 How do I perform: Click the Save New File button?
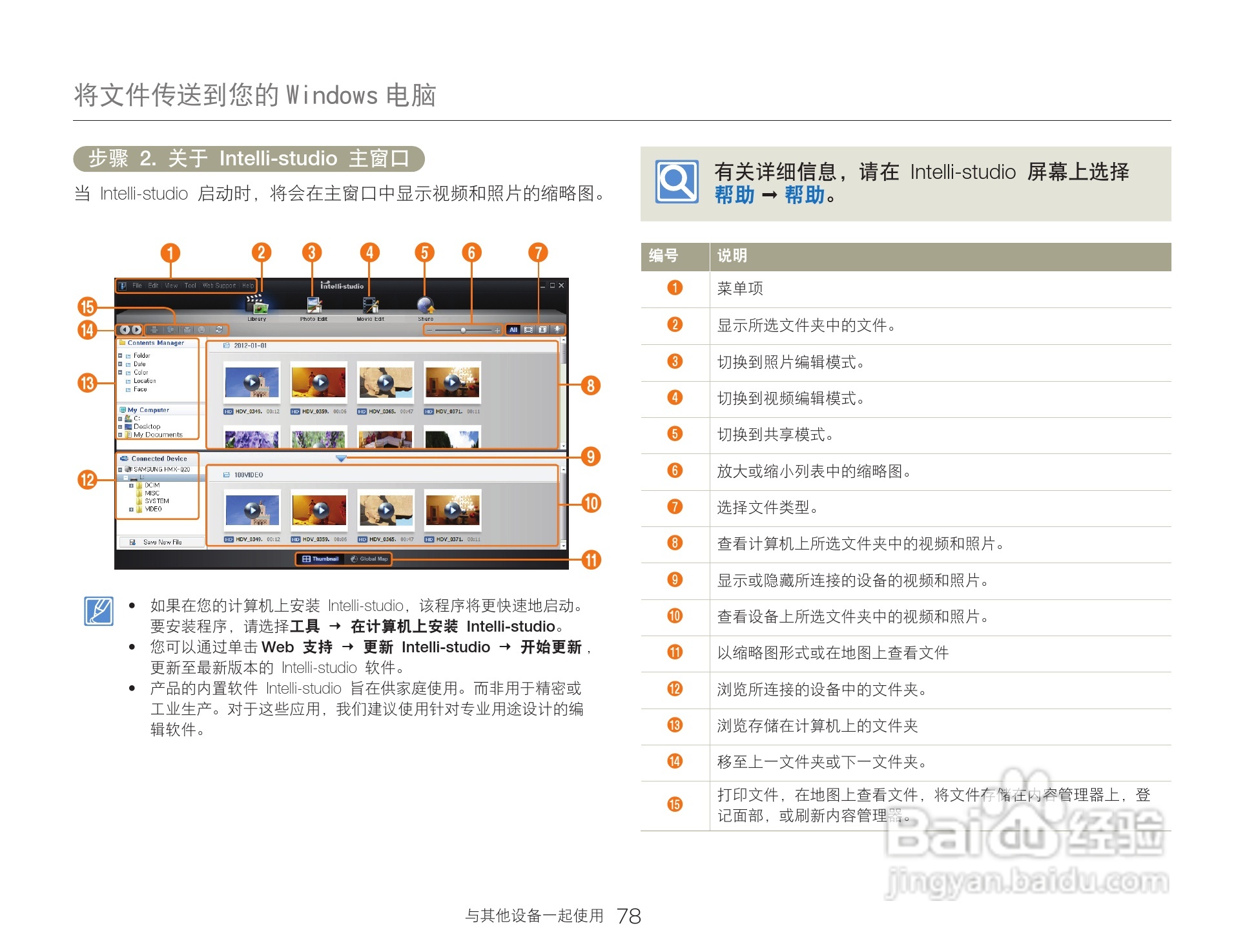pyautogui.click(x=163, y=542)
